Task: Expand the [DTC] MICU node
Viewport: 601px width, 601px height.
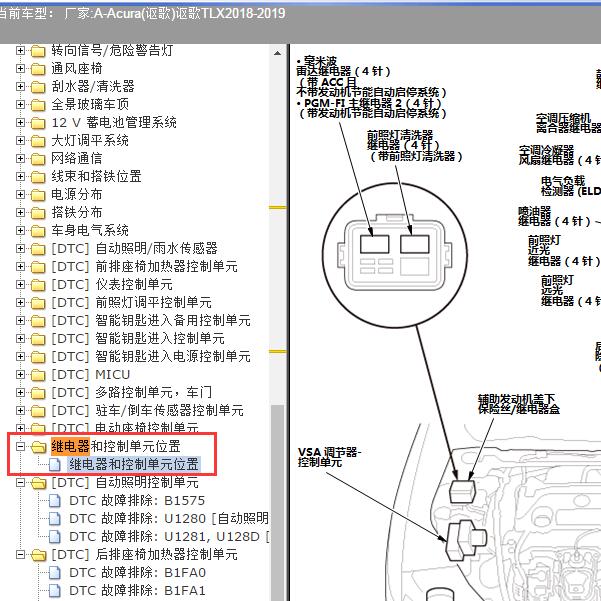Action: point(20,374)
